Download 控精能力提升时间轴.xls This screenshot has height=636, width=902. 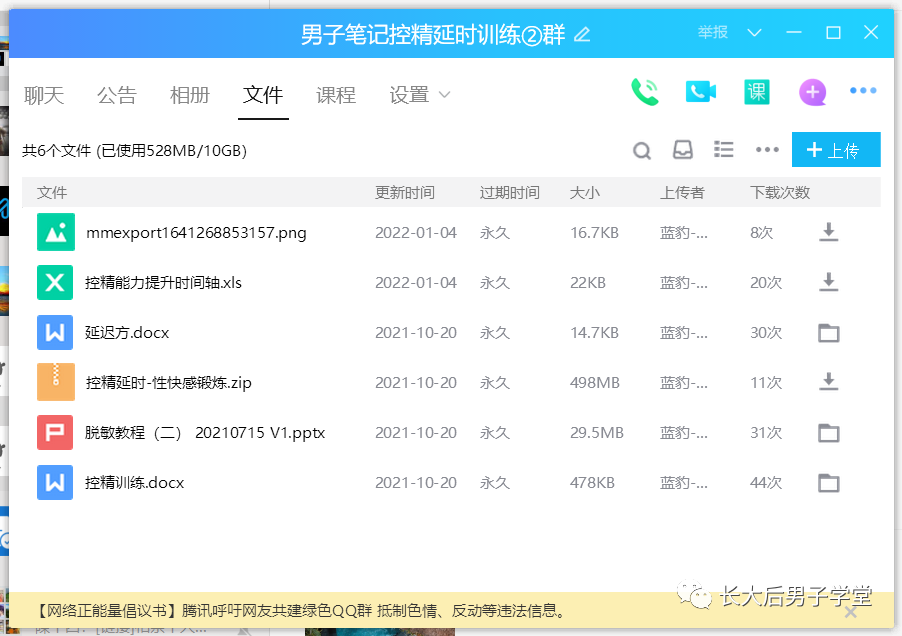tap(828, 282)
